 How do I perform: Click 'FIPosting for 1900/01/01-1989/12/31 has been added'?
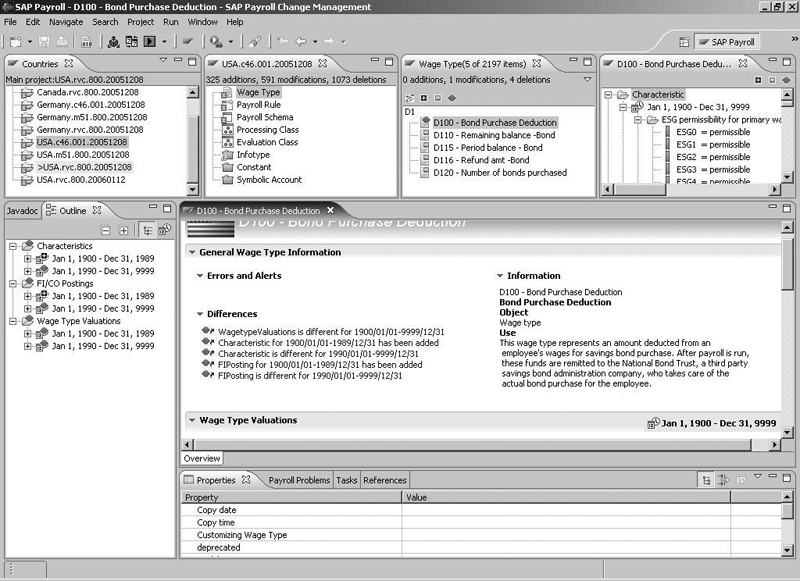click(320, 365)
